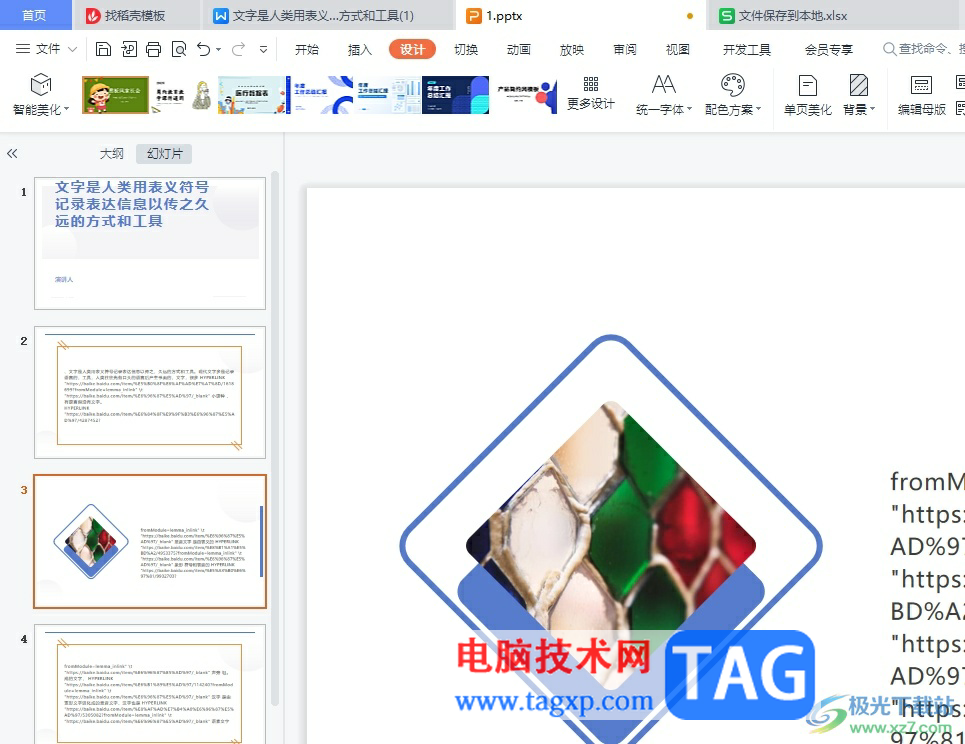Screen dimensions: 965x744
Task: Select slide 2 thumbnail
Action: pyautogui.click(x=150, y=393)
